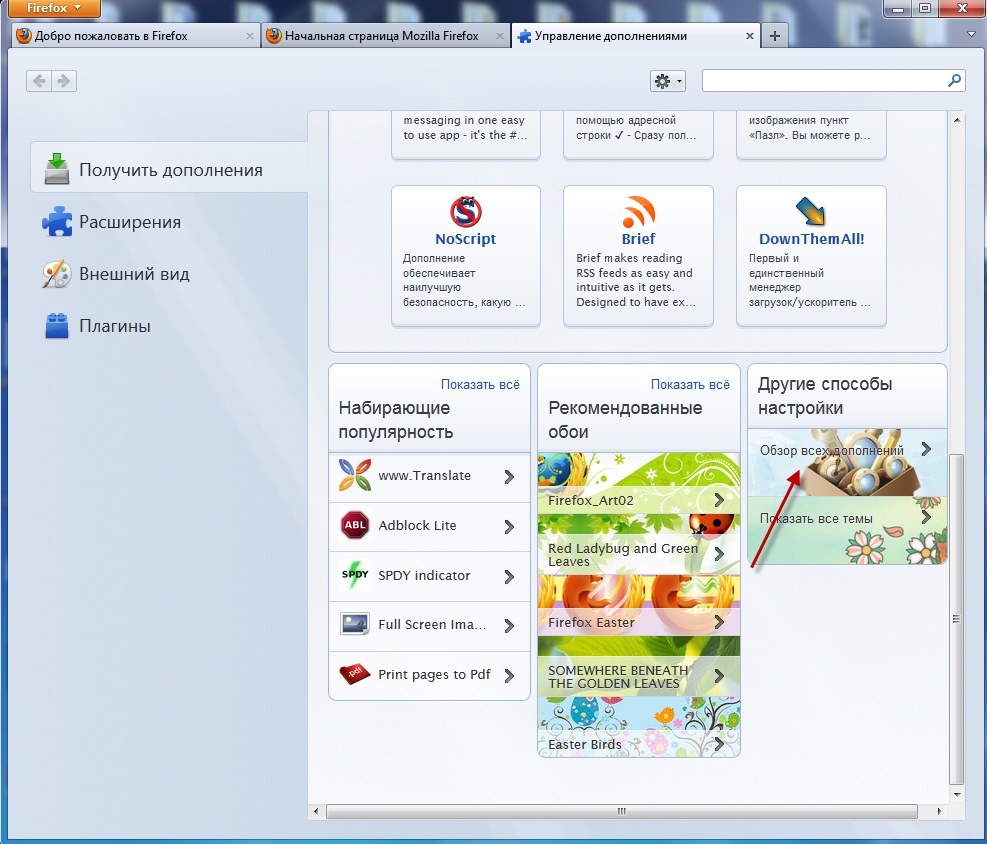987x844 pixels.
Task: Click the vertical scrollbar up arrow
Action: (957, 120)
